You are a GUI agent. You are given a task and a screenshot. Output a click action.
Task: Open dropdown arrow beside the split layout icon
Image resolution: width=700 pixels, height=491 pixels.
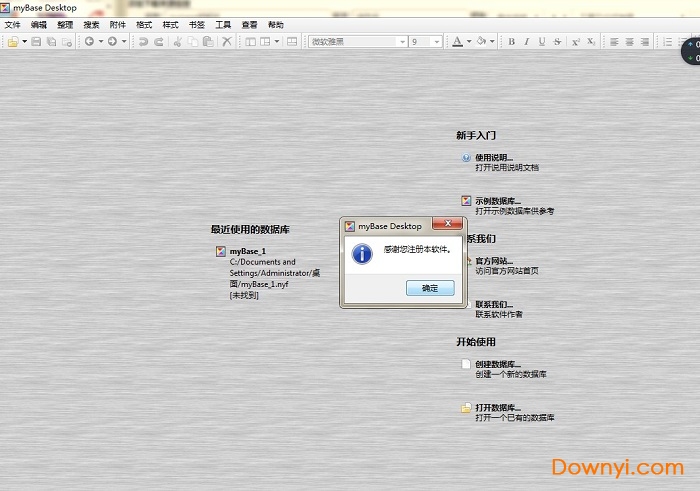click(277, 42)
